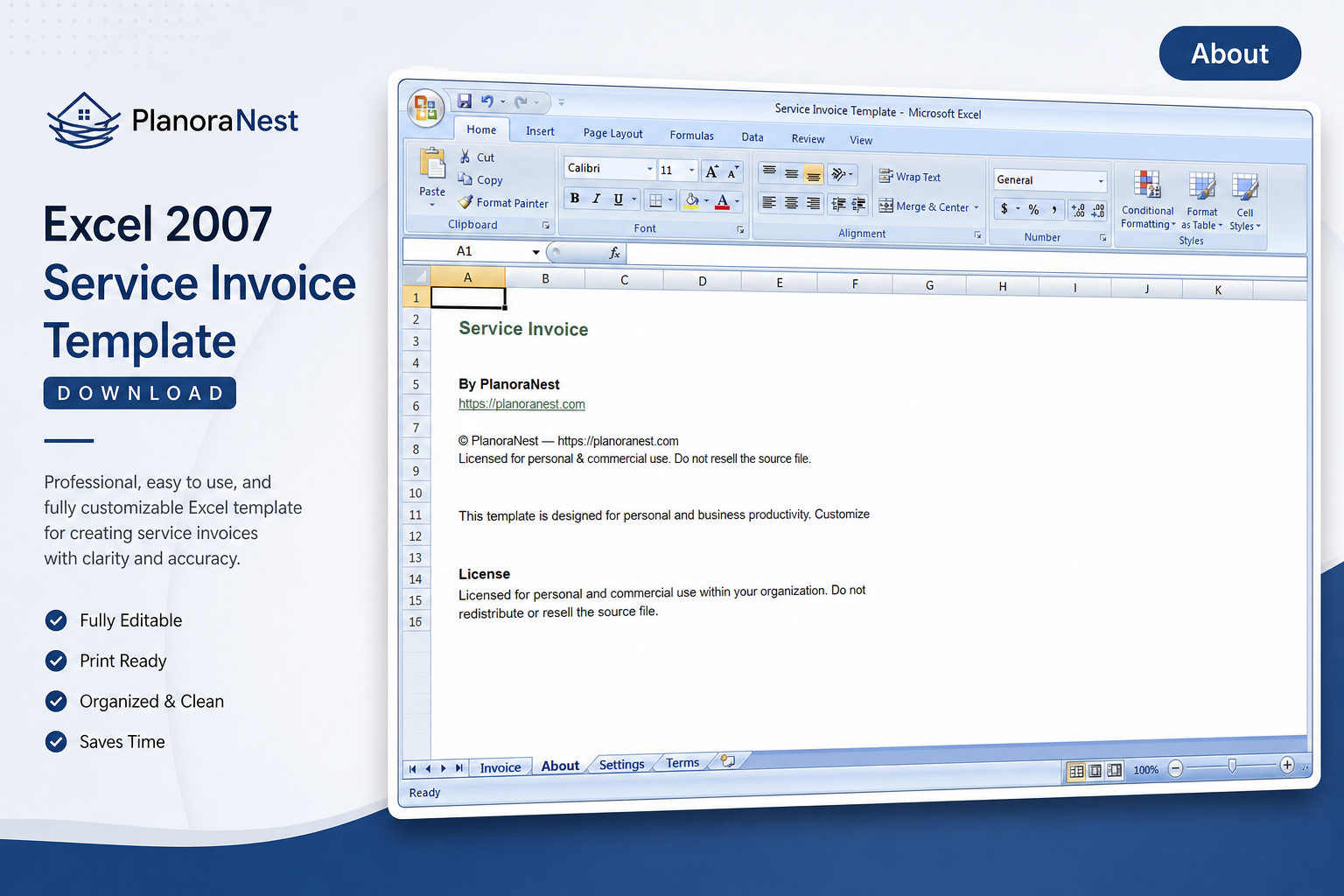Switch to the Formulas ribbon tab
This screenshot has height=896, width=1344.
[x=691, y=135]
